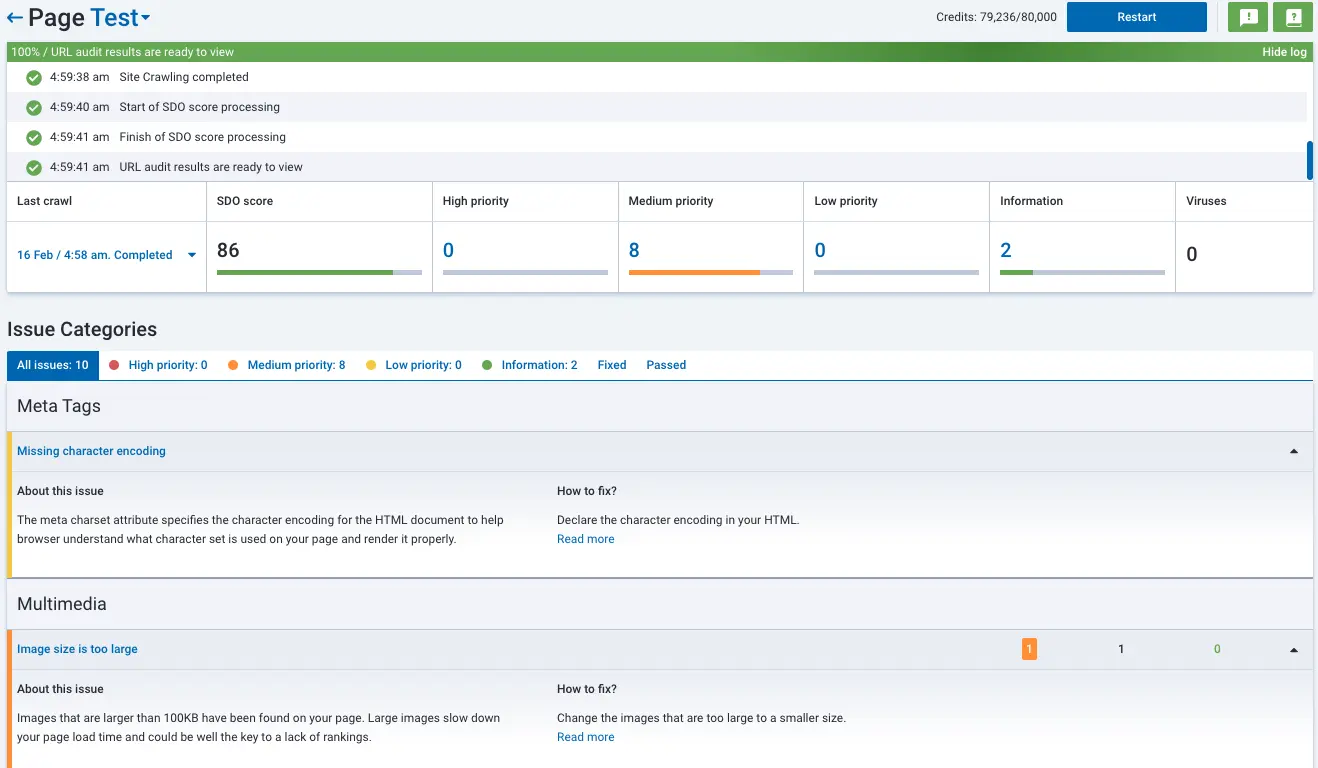Screen dimensions: 1318x768
Task: Open the Last crawl date dropdown
Action: [x=190, y=255]
